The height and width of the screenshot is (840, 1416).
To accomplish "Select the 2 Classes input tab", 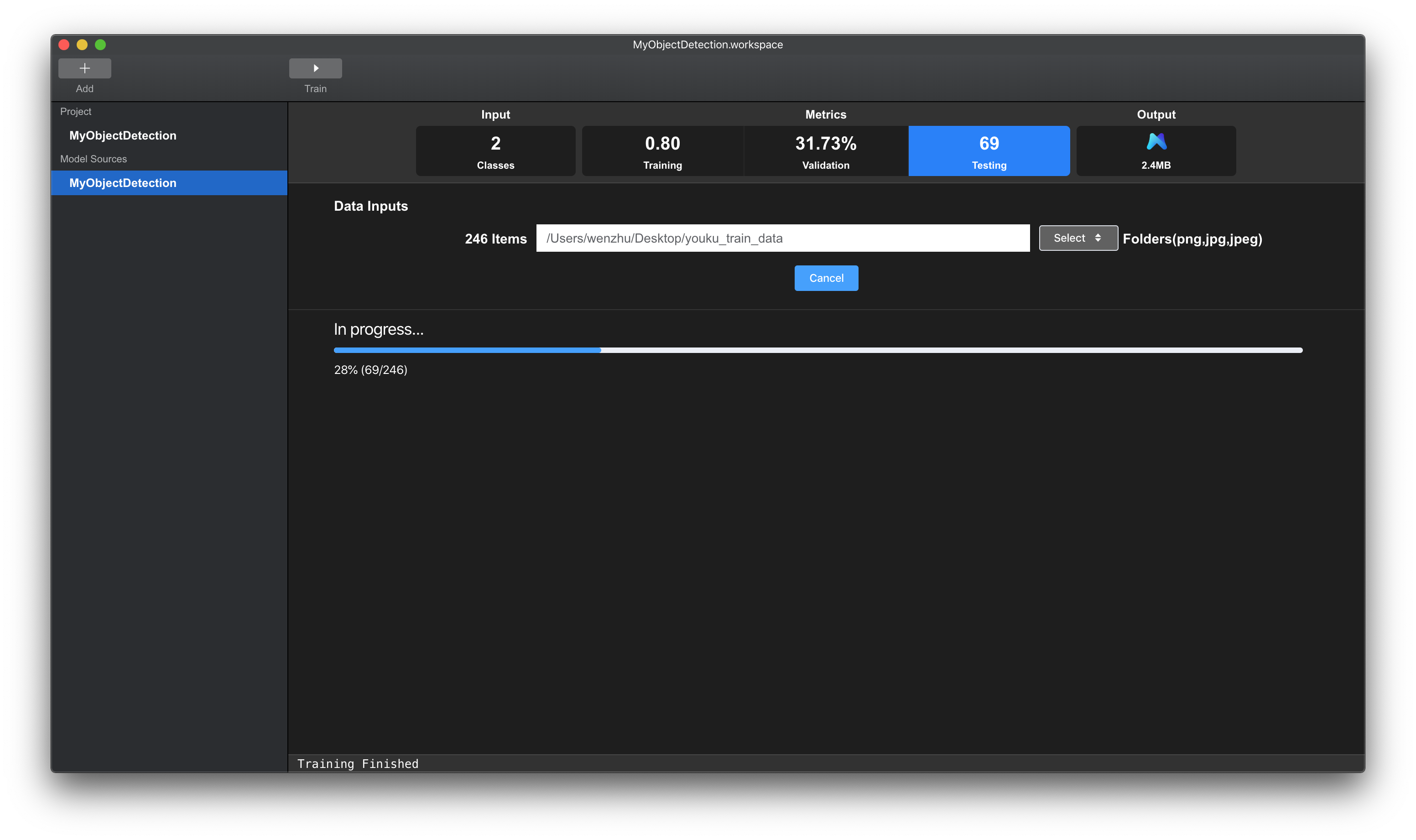I will tap(495, 151).
